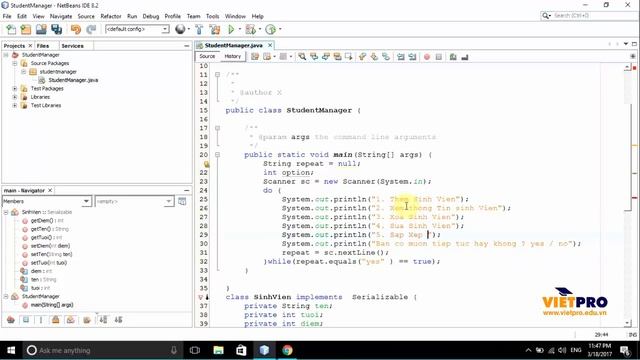Toggle Rectangular Selection in editor toolbar

tap(349, 57)
